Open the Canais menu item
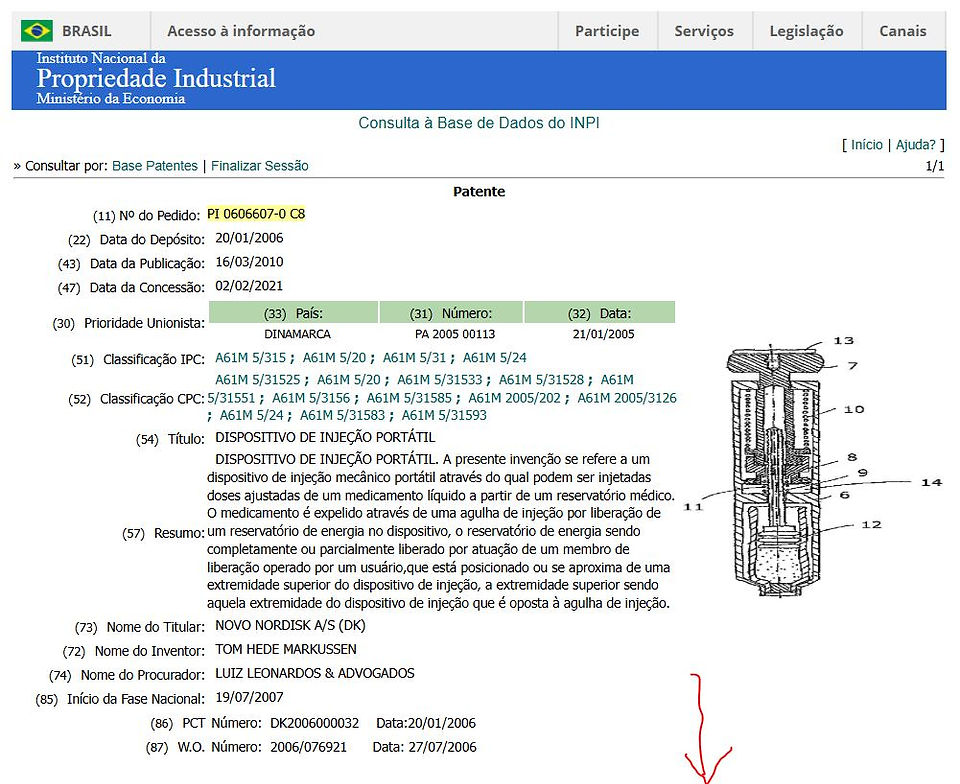960x784 pixels. coord(902,31)
